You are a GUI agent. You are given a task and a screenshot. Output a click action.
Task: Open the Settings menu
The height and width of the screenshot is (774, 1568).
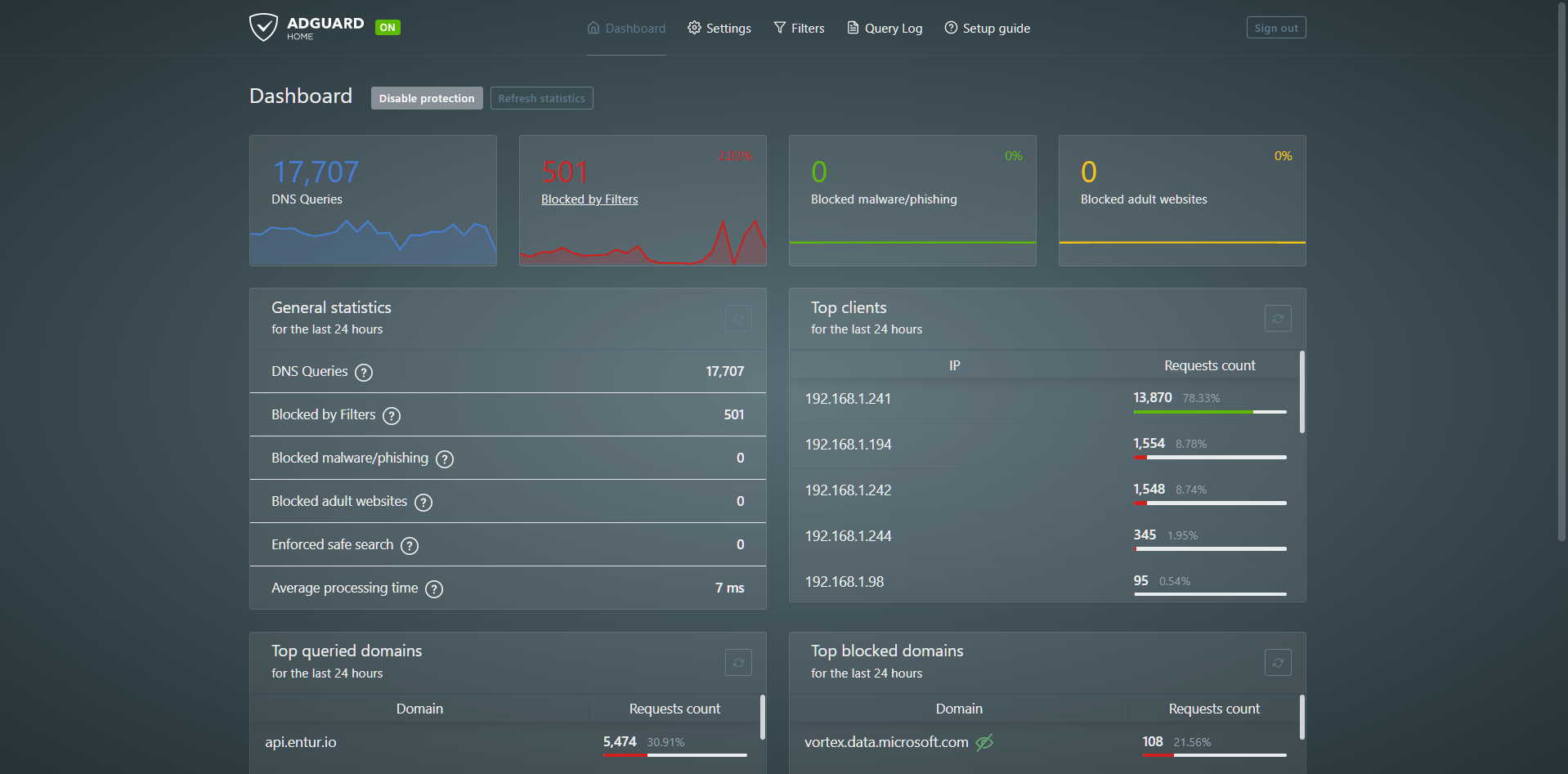(x=719, y=29)
